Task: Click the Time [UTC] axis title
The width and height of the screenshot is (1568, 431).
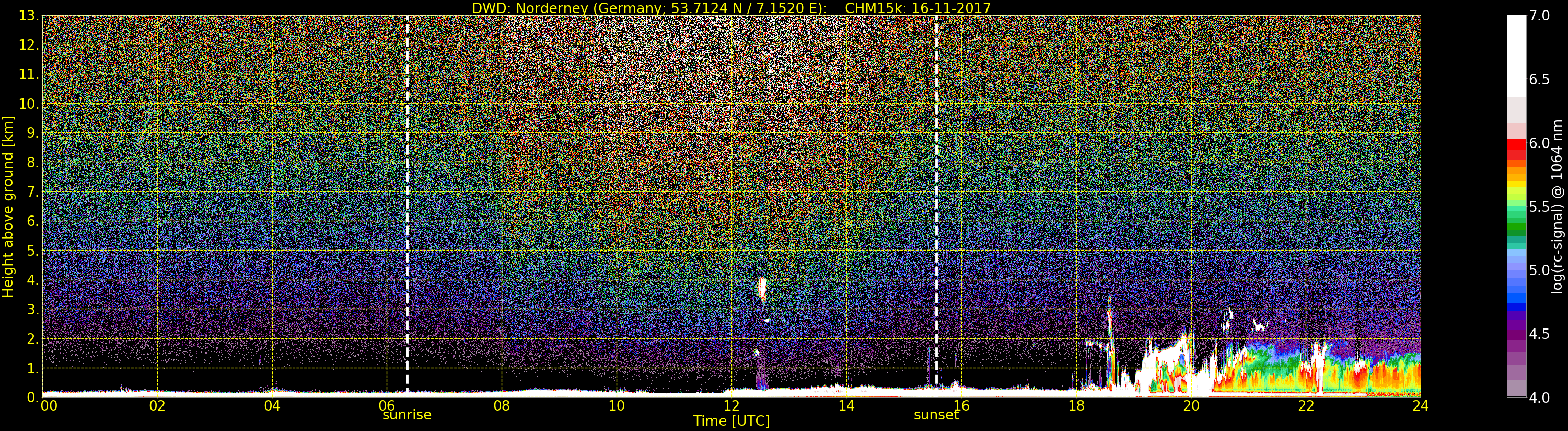Action: tap(731, 421)
